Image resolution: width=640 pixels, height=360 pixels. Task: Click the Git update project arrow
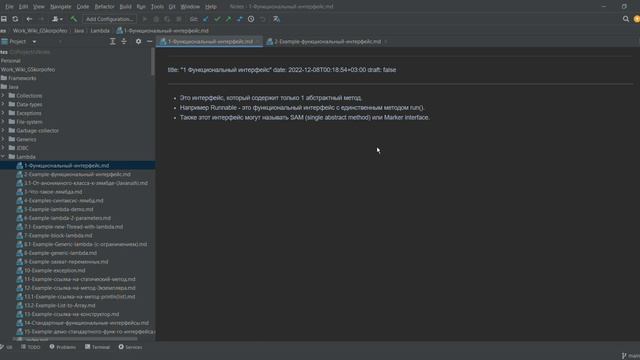[206, 19]
